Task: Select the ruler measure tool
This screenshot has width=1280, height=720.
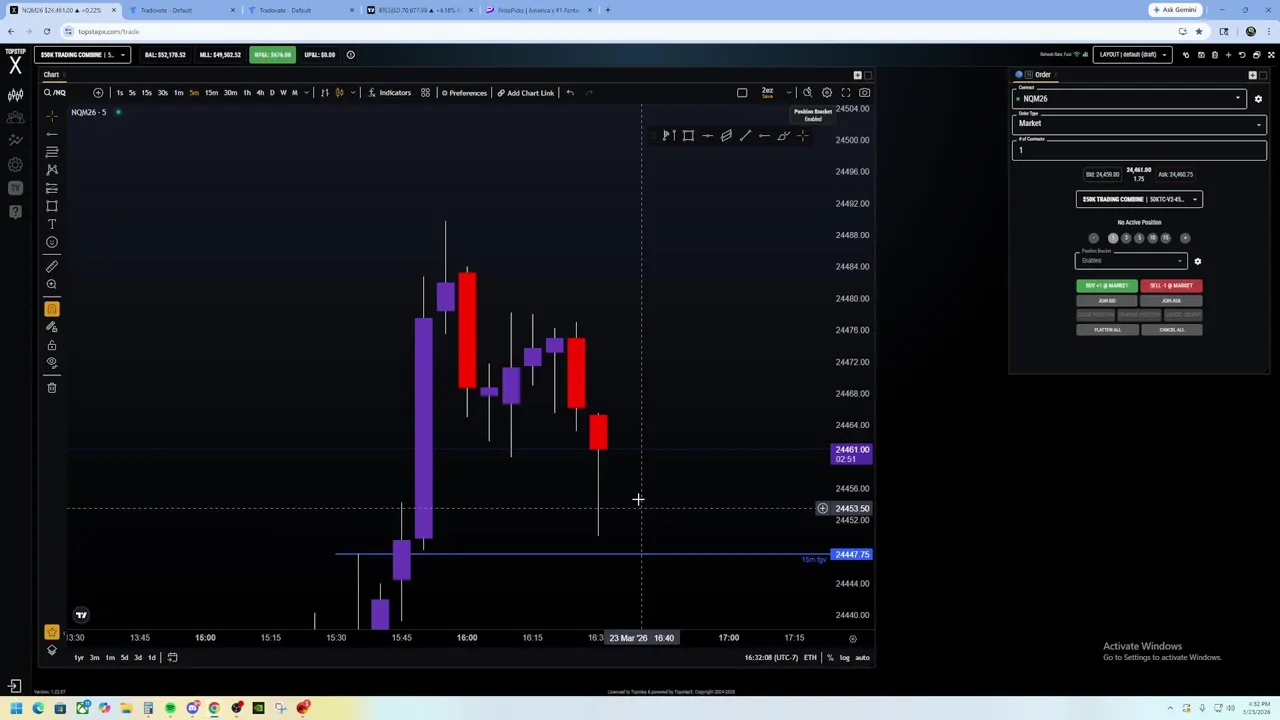Action: (52, 266)
